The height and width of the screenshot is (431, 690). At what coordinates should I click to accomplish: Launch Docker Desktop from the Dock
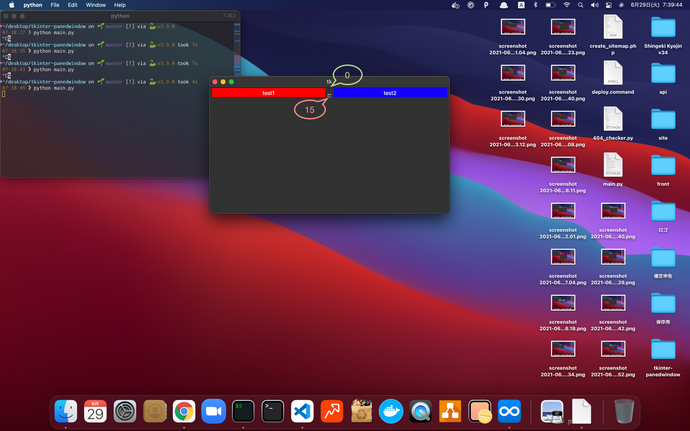pos(391,411)
